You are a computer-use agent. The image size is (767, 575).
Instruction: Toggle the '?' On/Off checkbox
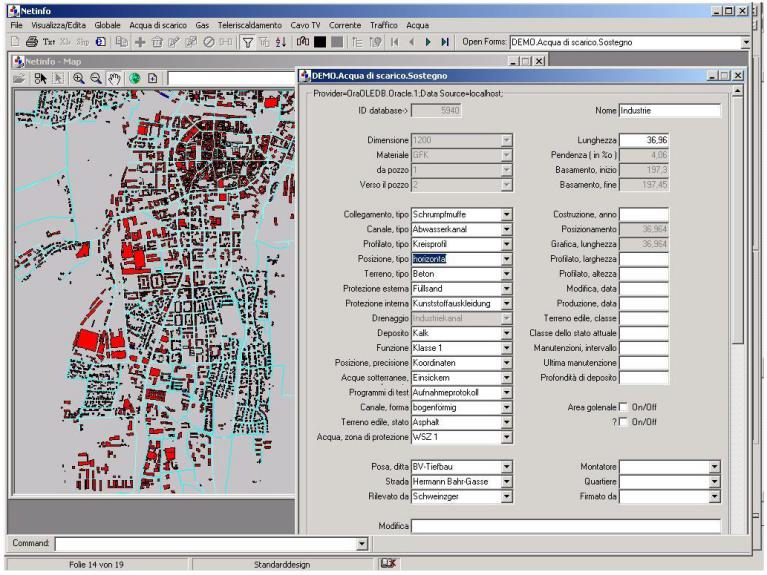click(x=624, y=421)
